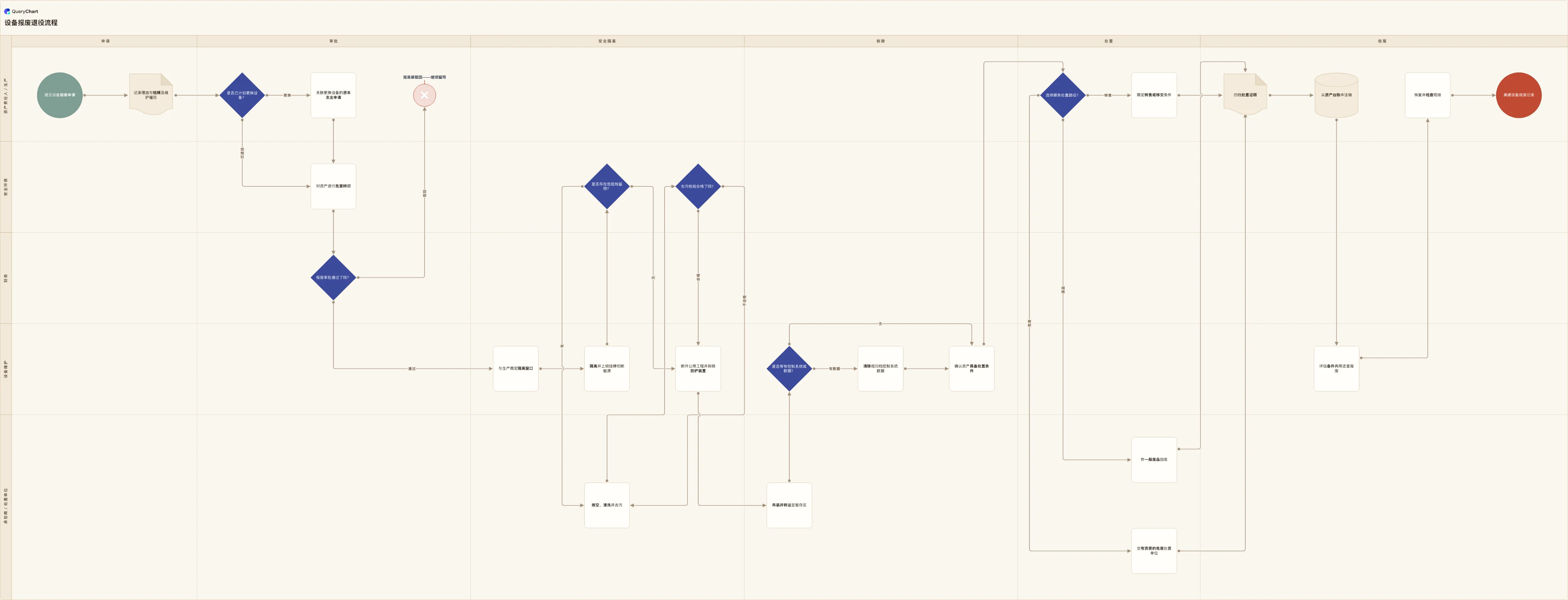
Task: Click the chart title 设备报废退役流程
Action: 31,23
